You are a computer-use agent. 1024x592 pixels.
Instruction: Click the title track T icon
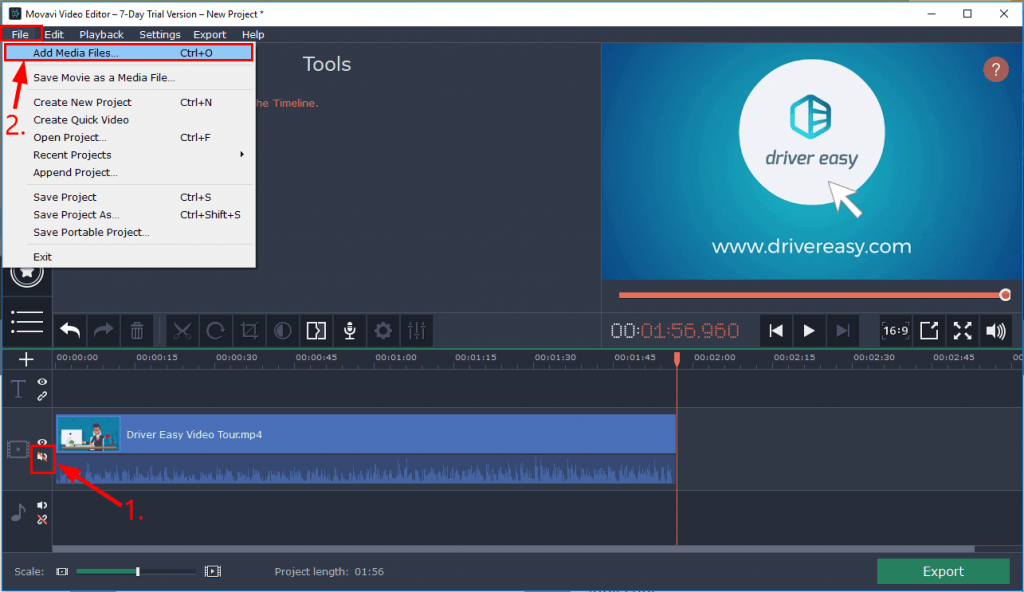click(x=18, y=389)
